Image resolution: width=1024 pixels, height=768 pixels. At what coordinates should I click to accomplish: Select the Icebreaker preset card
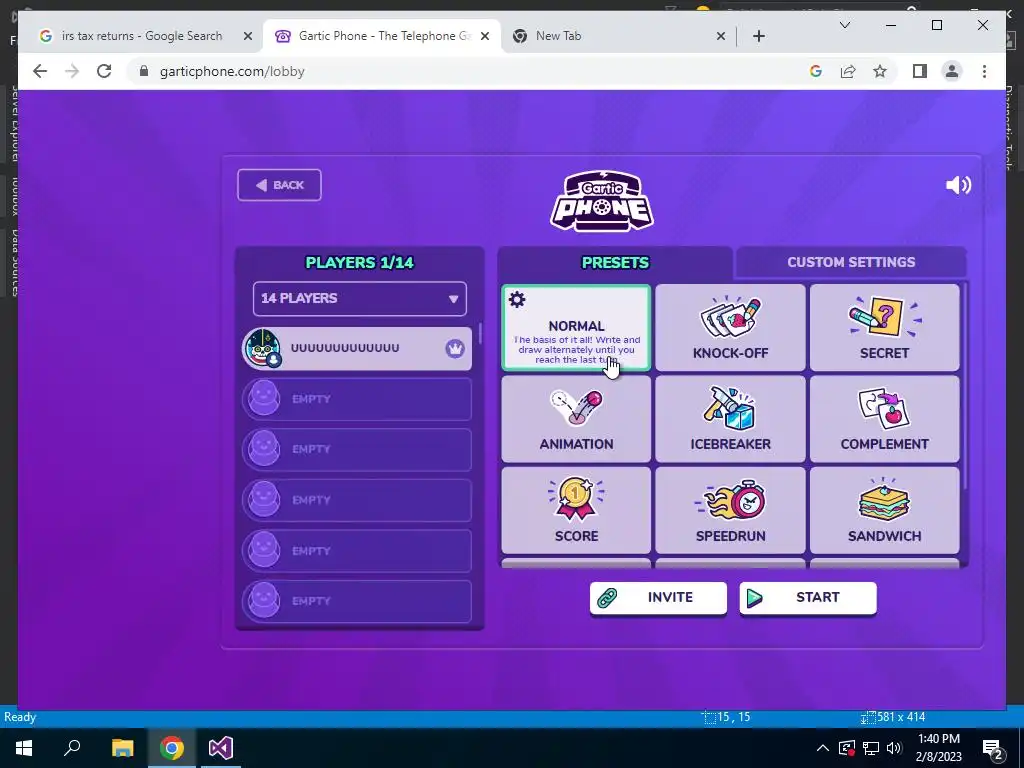[730, 419]
